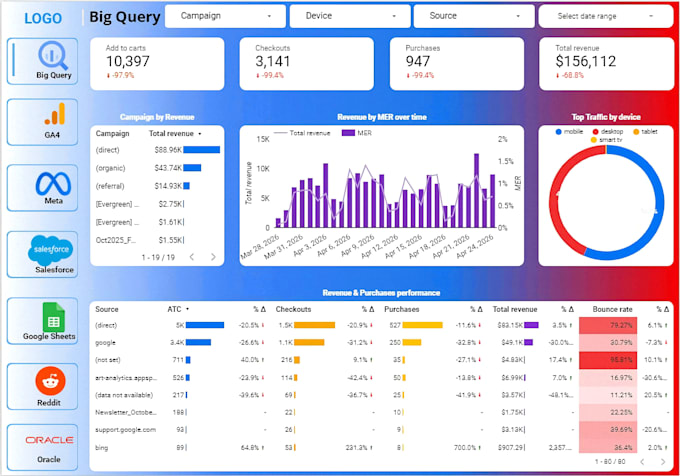Select the bing source row
Viewport: 680px width, 476px height.
tap(382, 447)
